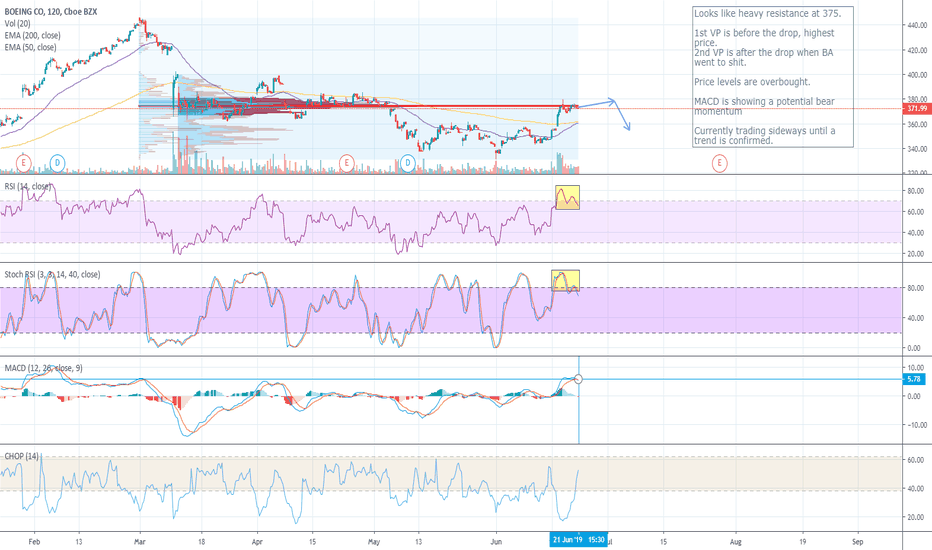The width and height of the screenshot is (932, 550).
Task: Click the 440.00 price axis label
Action: pos(917,25)
